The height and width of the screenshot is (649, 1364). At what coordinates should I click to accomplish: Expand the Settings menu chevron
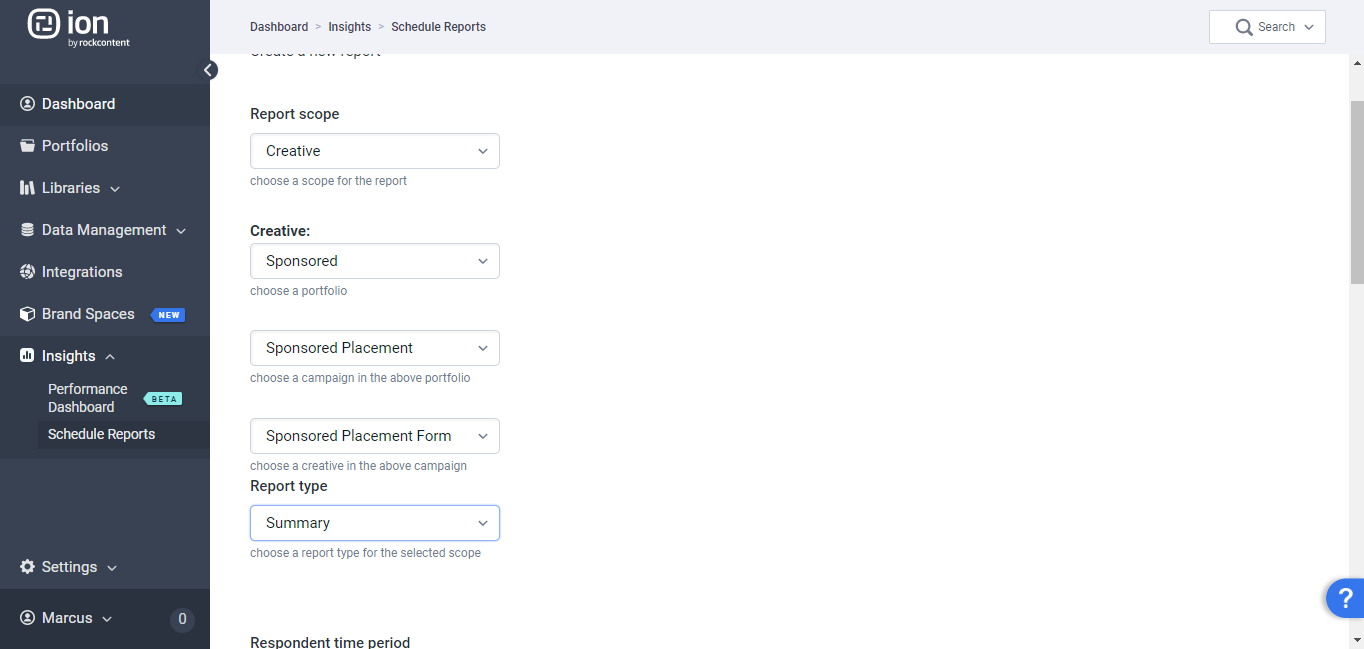tap(112, 568)
